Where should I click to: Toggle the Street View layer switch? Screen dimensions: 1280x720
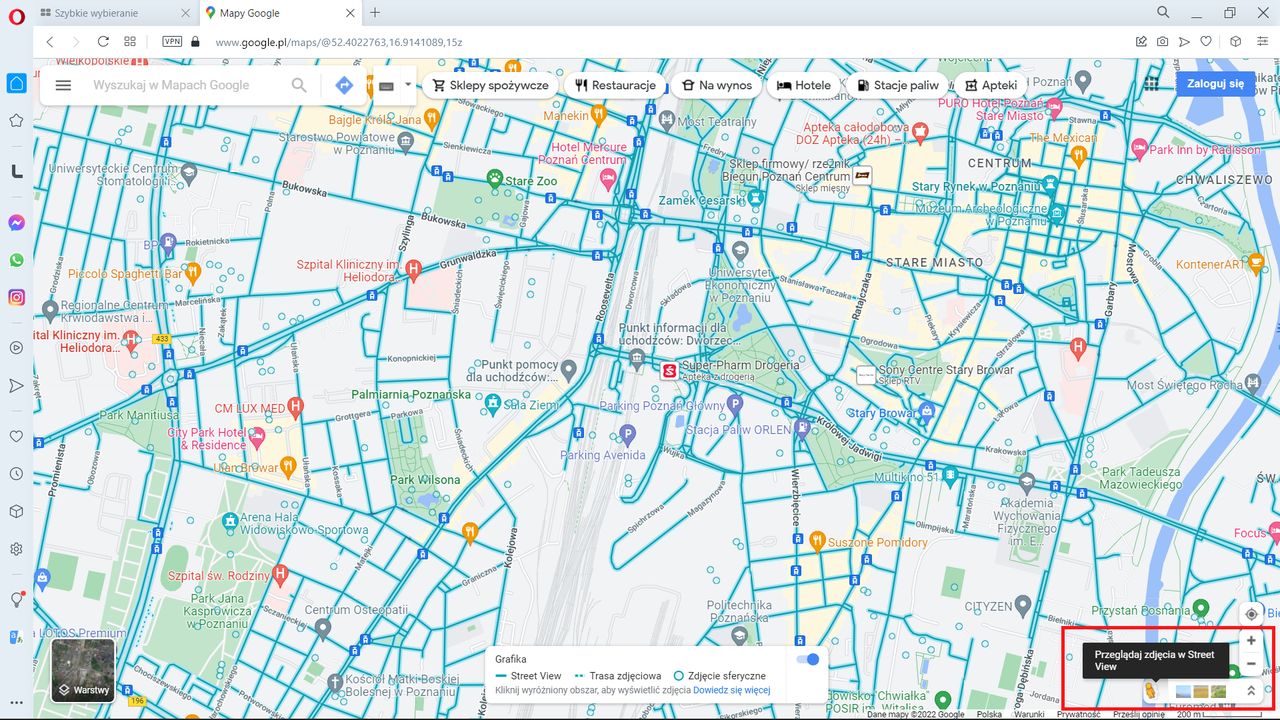tap(808, 659)
